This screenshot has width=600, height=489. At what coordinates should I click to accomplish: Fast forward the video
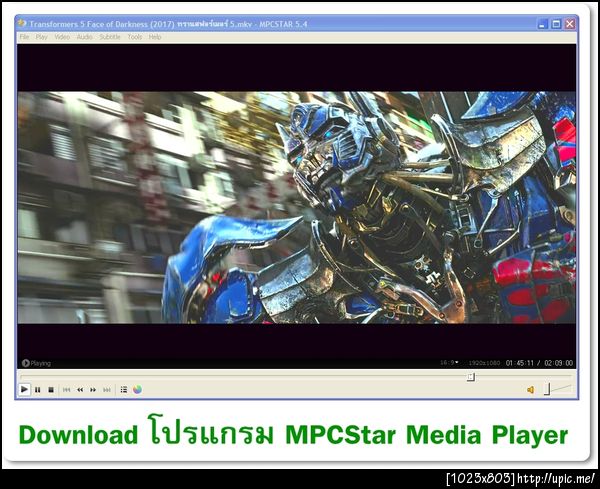[x=93, y=390]
